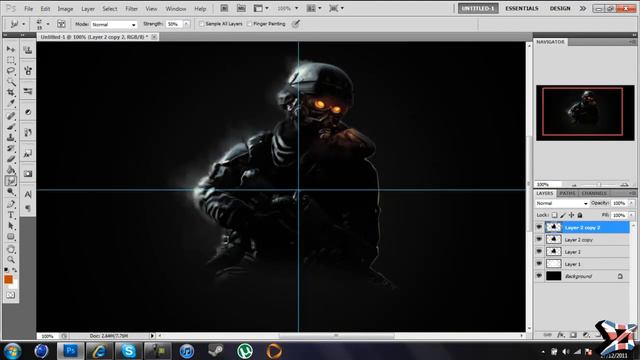Toggle Quick Mask mode icon
The height and width of the screenshot is (360, 640).
[11, 295]
